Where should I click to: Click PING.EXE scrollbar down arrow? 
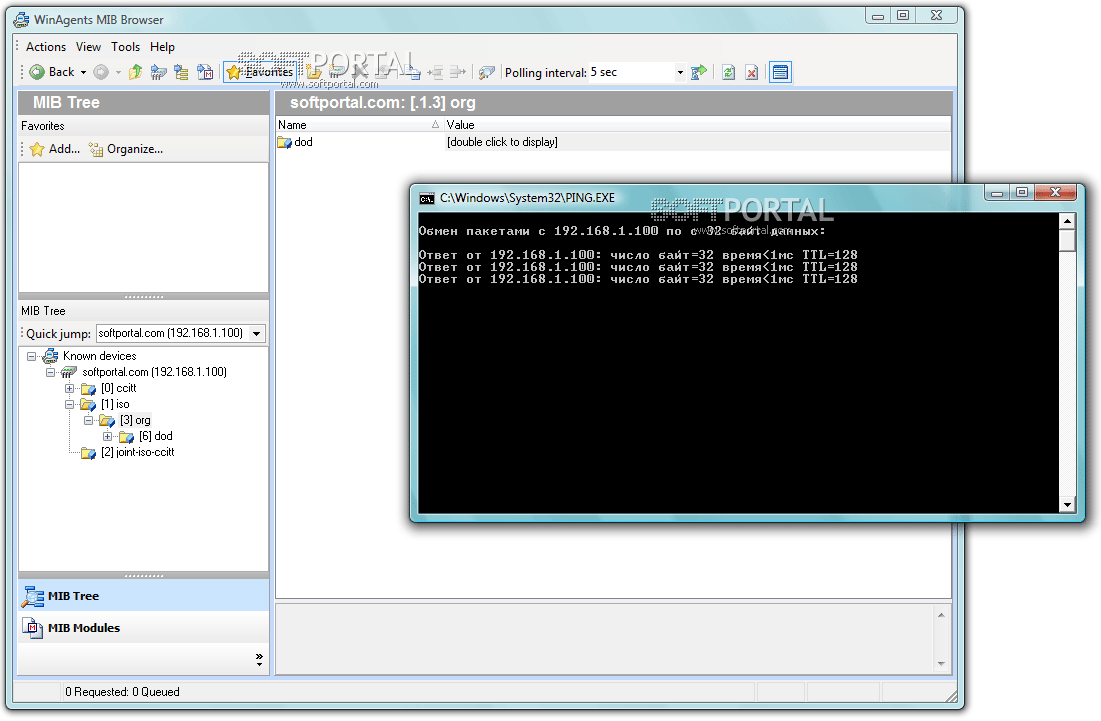click(1067, 505)
